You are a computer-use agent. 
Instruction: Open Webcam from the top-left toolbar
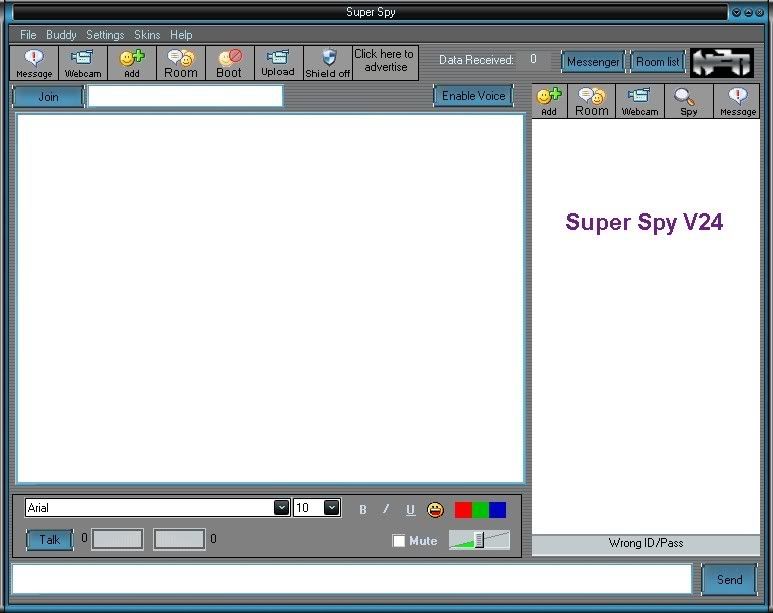point(83,63)
